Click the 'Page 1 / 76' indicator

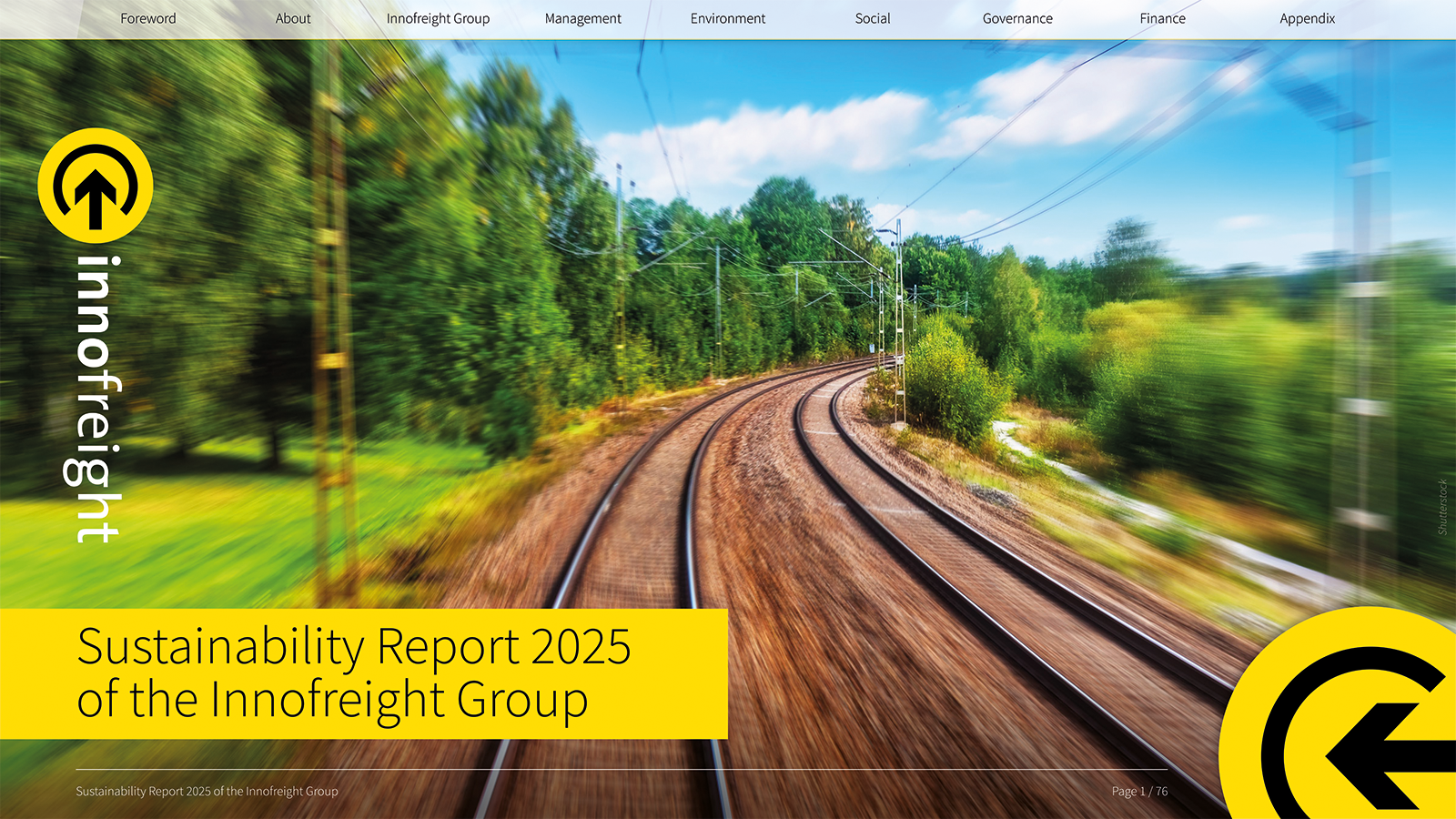(1139, 792)
